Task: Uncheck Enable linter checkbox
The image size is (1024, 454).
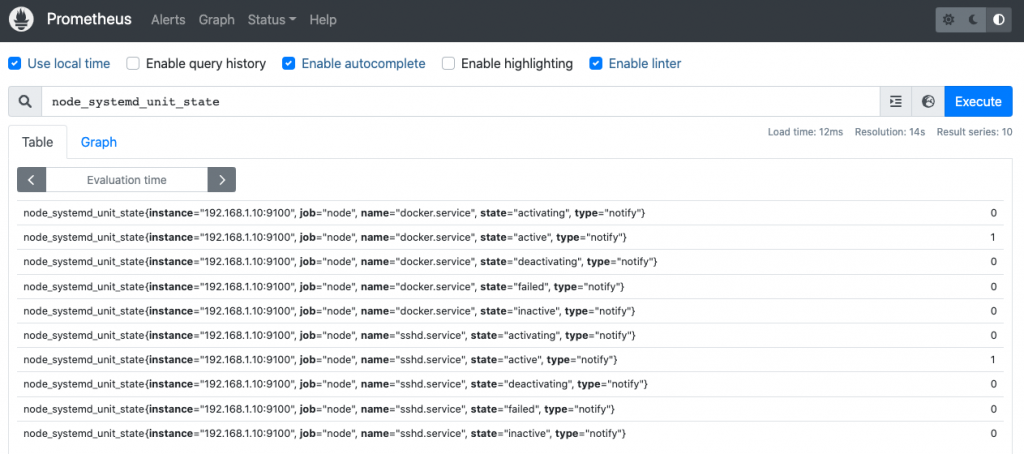Action: (596, 63)
